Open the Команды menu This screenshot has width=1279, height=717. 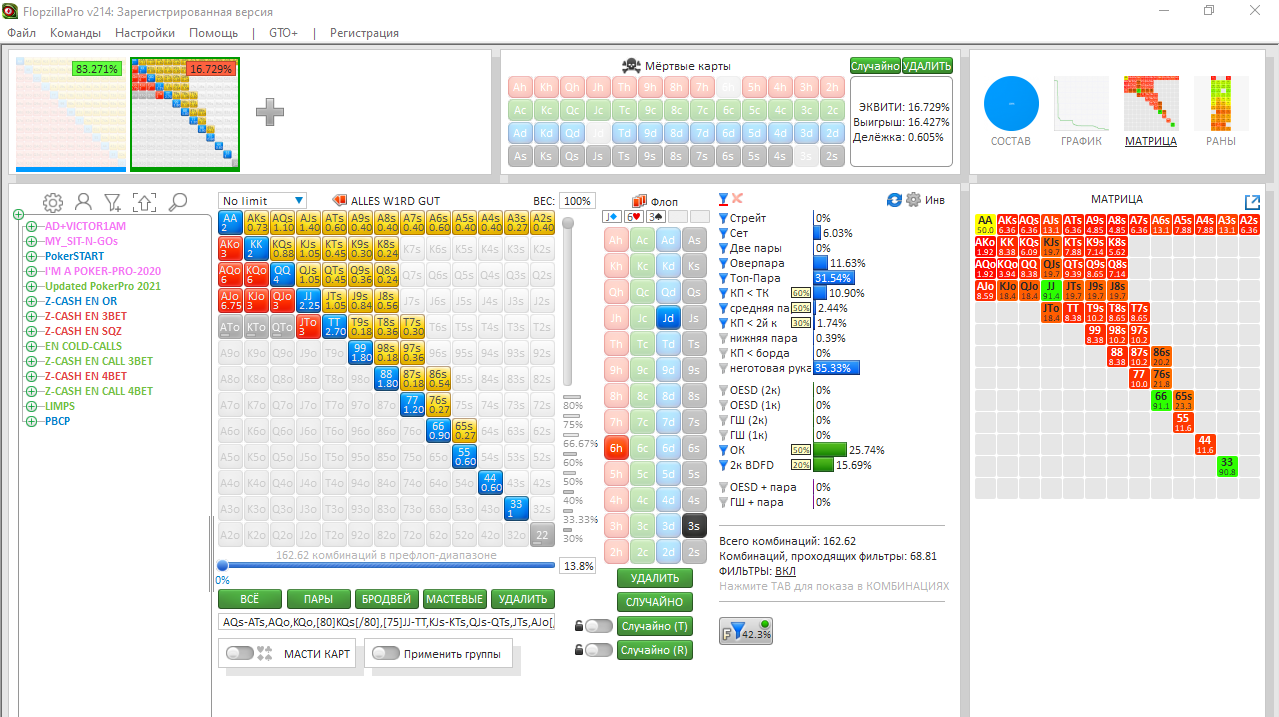coord(75,33)
